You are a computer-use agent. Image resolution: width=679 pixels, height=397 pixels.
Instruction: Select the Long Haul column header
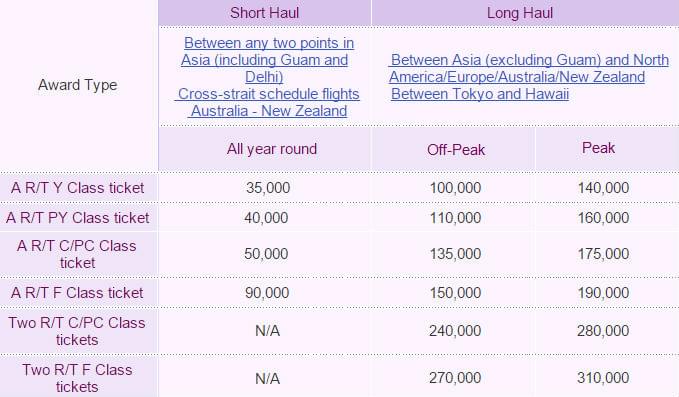coord(525,13)
